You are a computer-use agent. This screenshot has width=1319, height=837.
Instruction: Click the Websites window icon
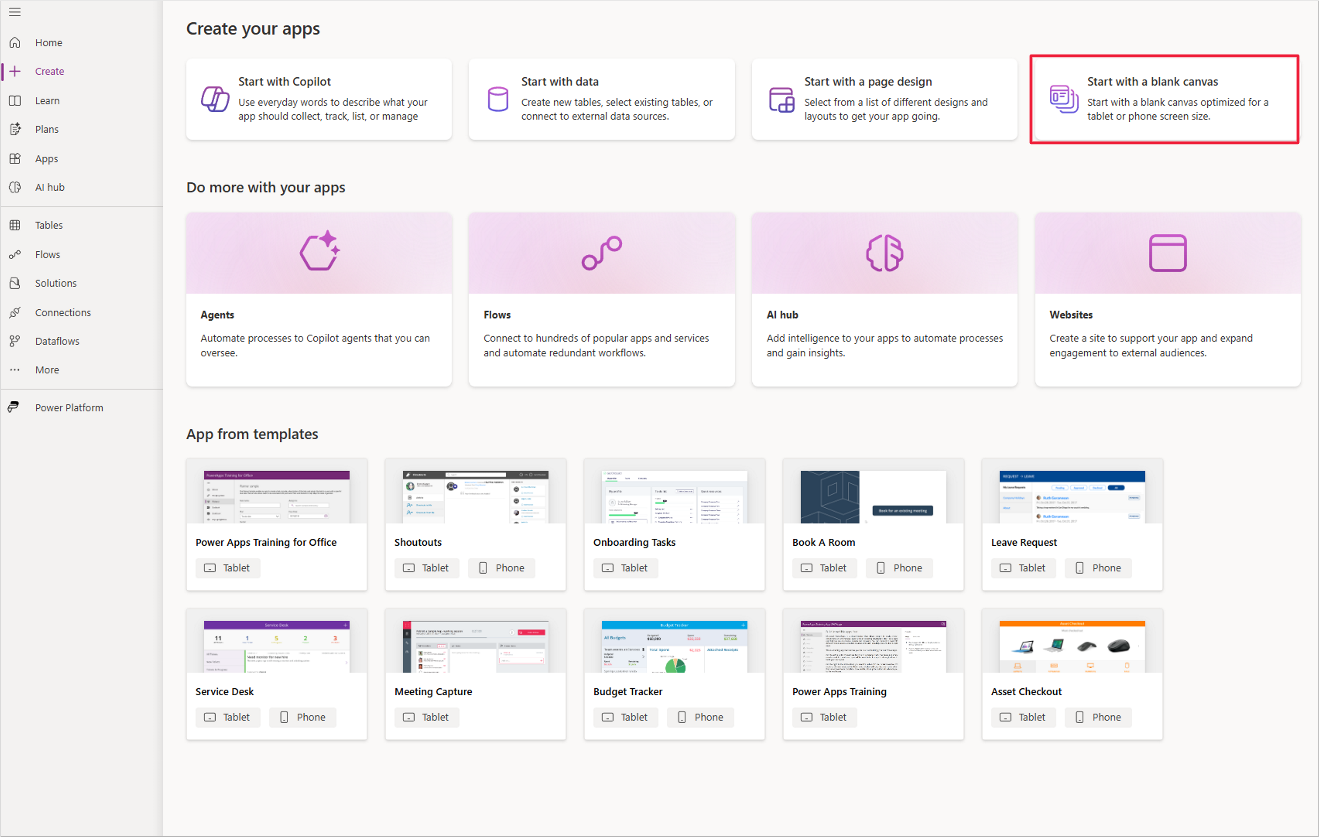click(1168, 252)
